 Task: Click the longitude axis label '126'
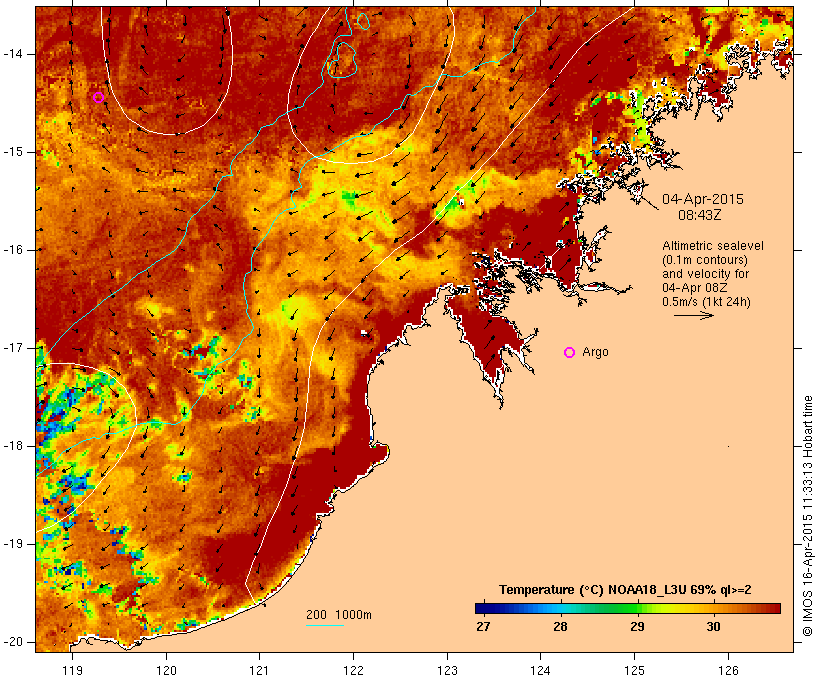point(728,670)
